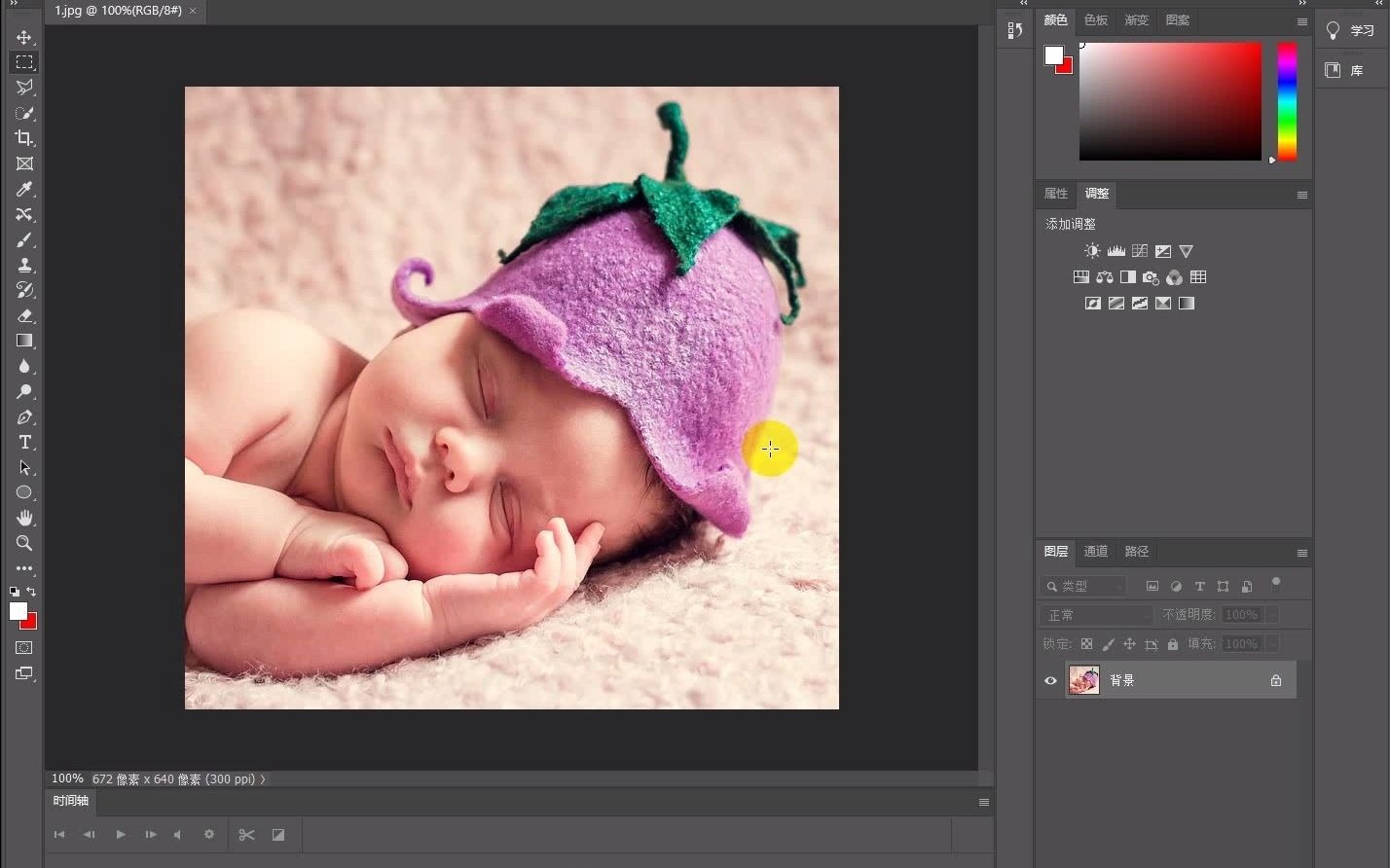Open the Layers panel flyout menu
Screen dimensions: 1390x868
point(1301,553)
